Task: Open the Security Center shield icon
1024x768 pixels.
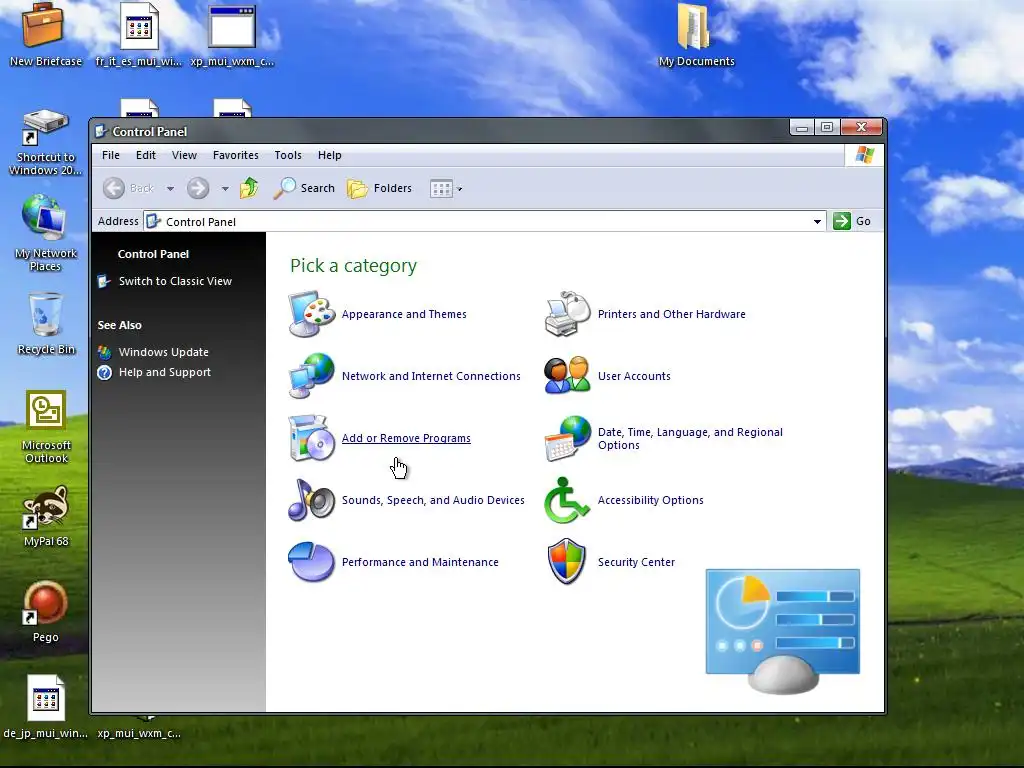Action: [568, 562]
